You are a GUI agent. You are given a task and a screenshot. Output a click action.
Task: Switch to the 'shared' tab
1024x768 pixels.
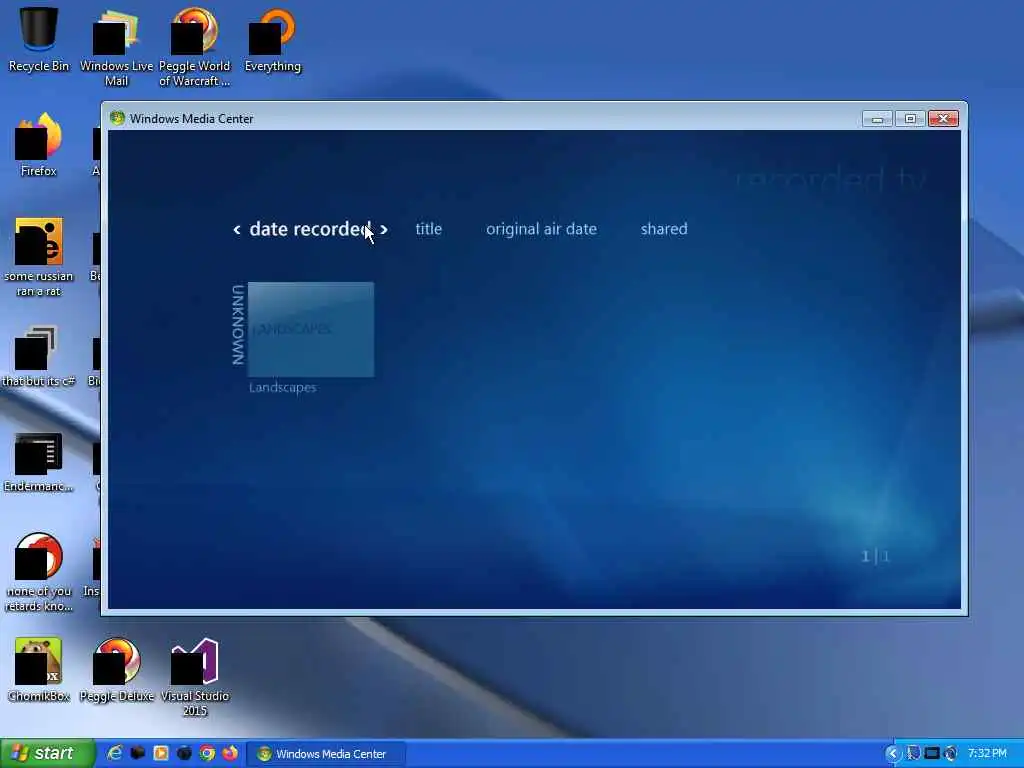coord(664,229)
